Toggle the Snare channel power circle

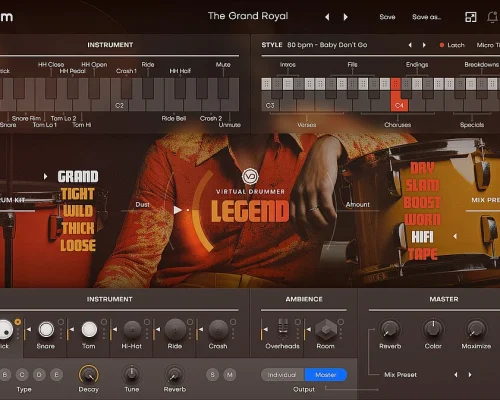pyautogui.click(x=61, y=322)
